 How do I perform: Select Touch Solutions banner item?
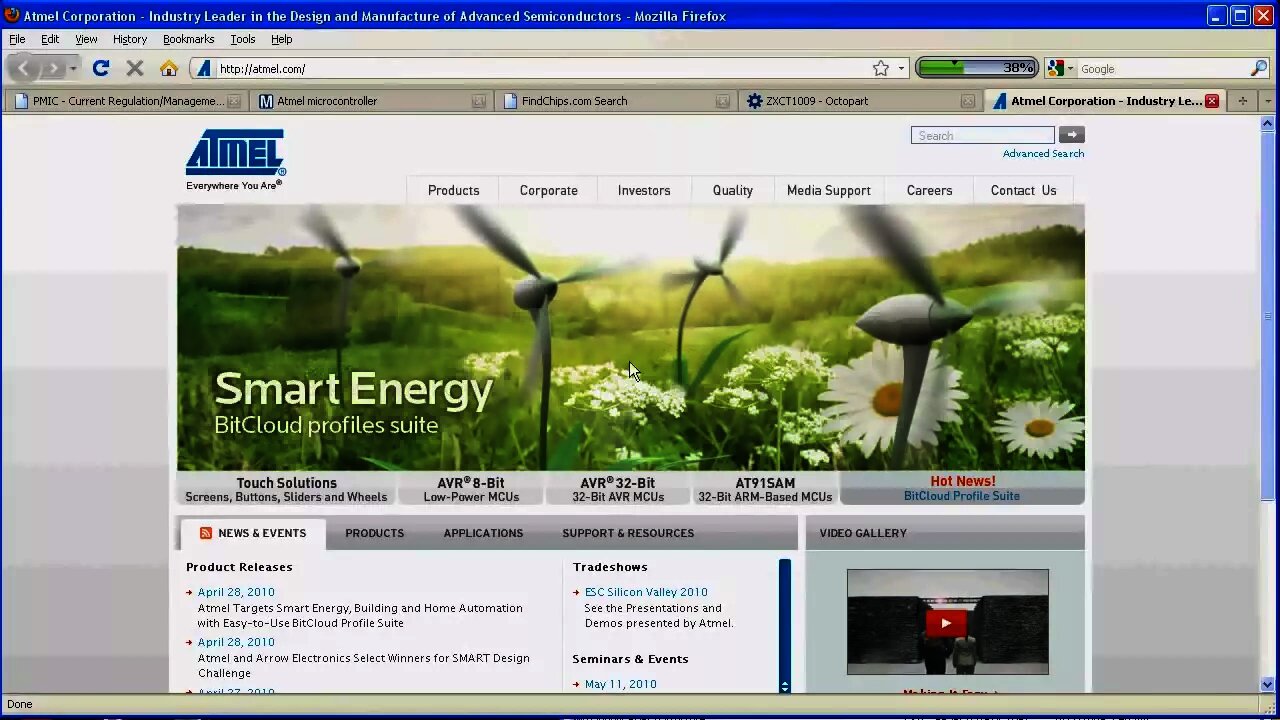[x=287, y=489]
